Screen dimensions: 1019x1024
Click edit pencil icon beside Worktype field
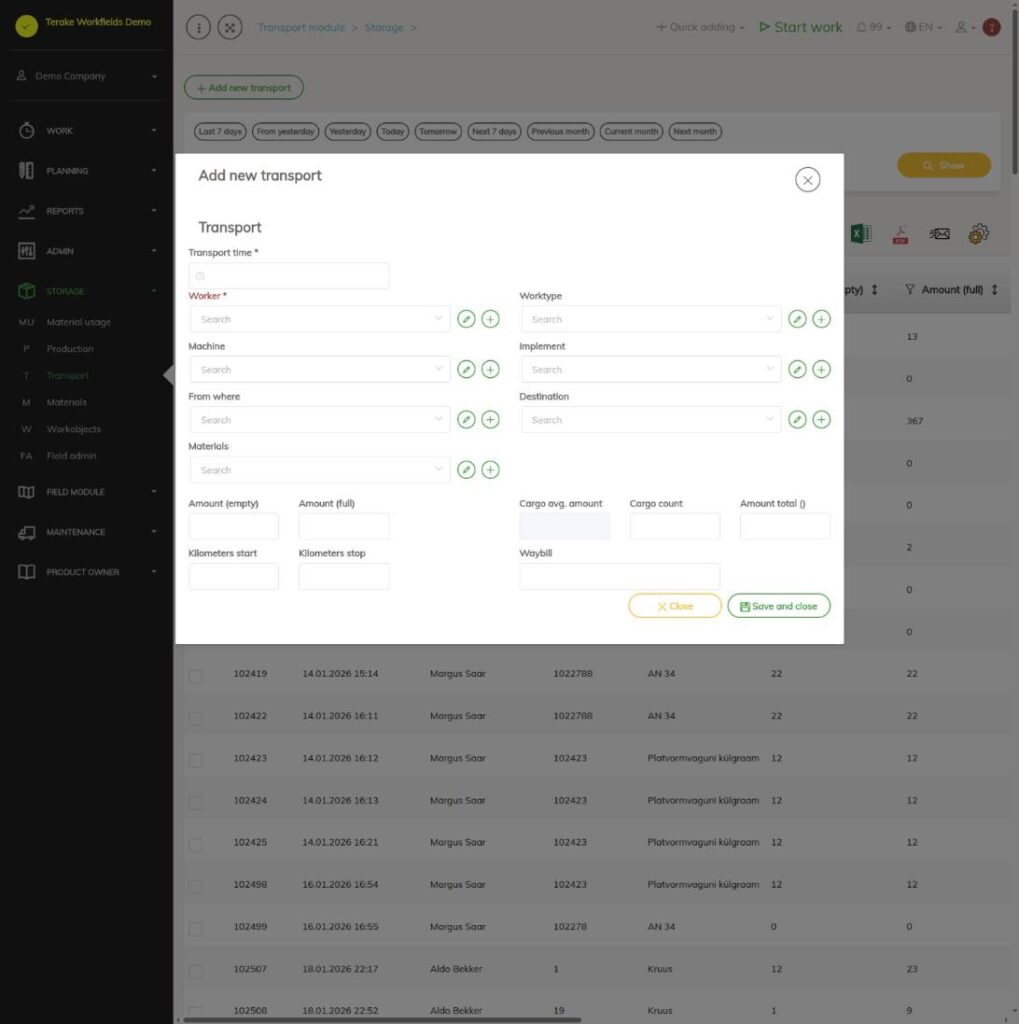click(x=797, y=319)
